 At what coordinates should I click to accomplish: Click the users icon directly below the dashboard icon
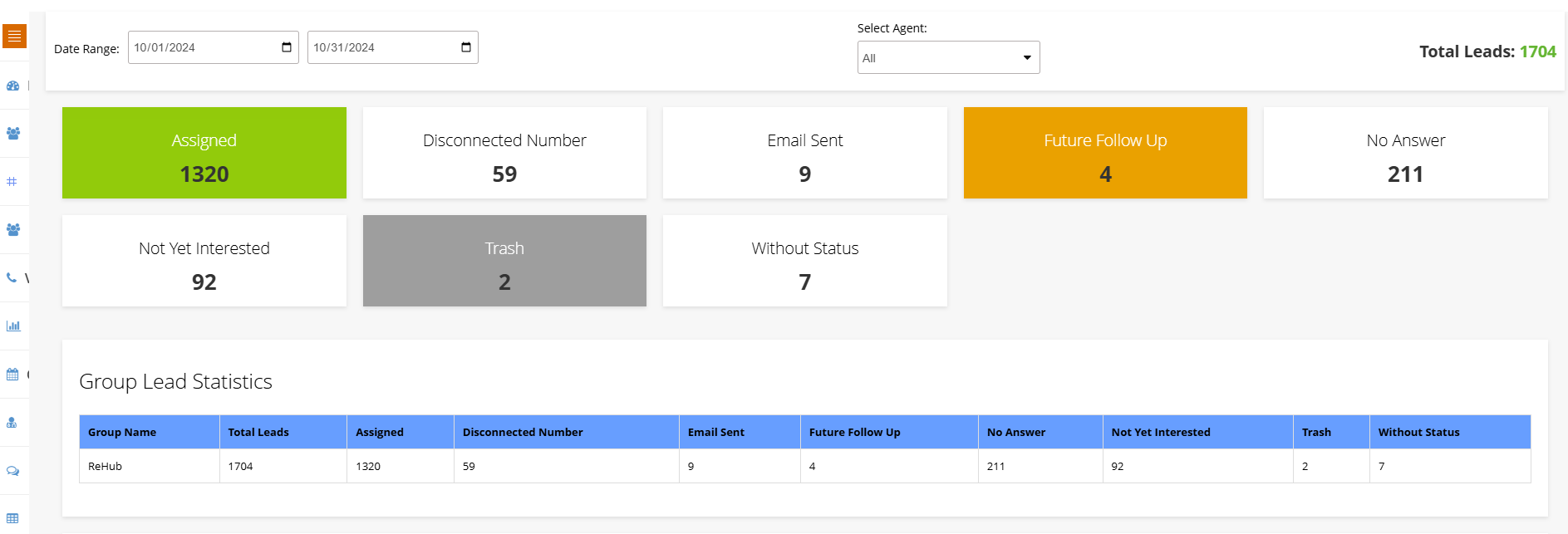pos(12,133)
